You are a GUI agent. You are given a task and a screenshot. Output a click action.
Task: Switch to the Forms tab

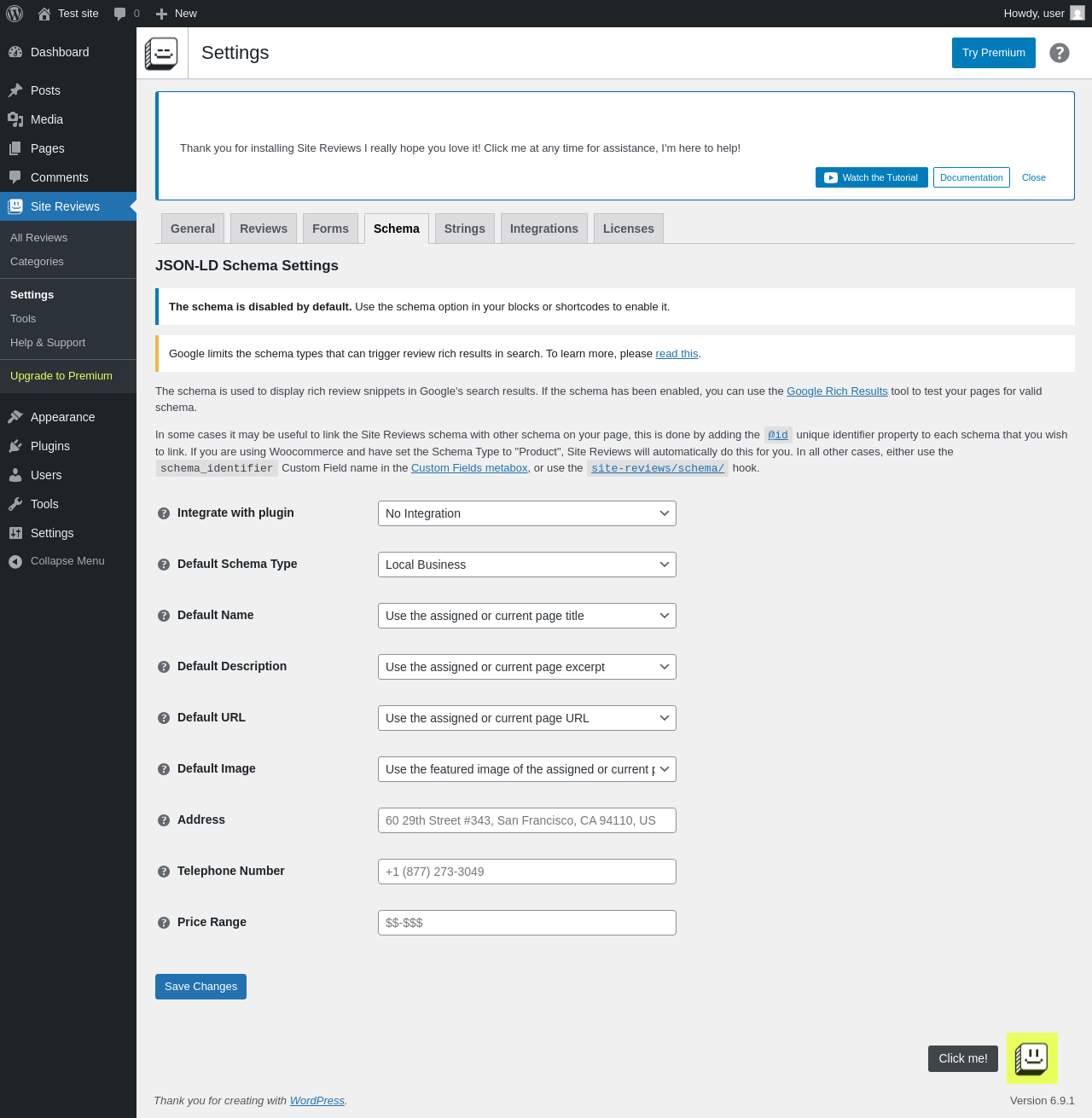click(330, 229)
